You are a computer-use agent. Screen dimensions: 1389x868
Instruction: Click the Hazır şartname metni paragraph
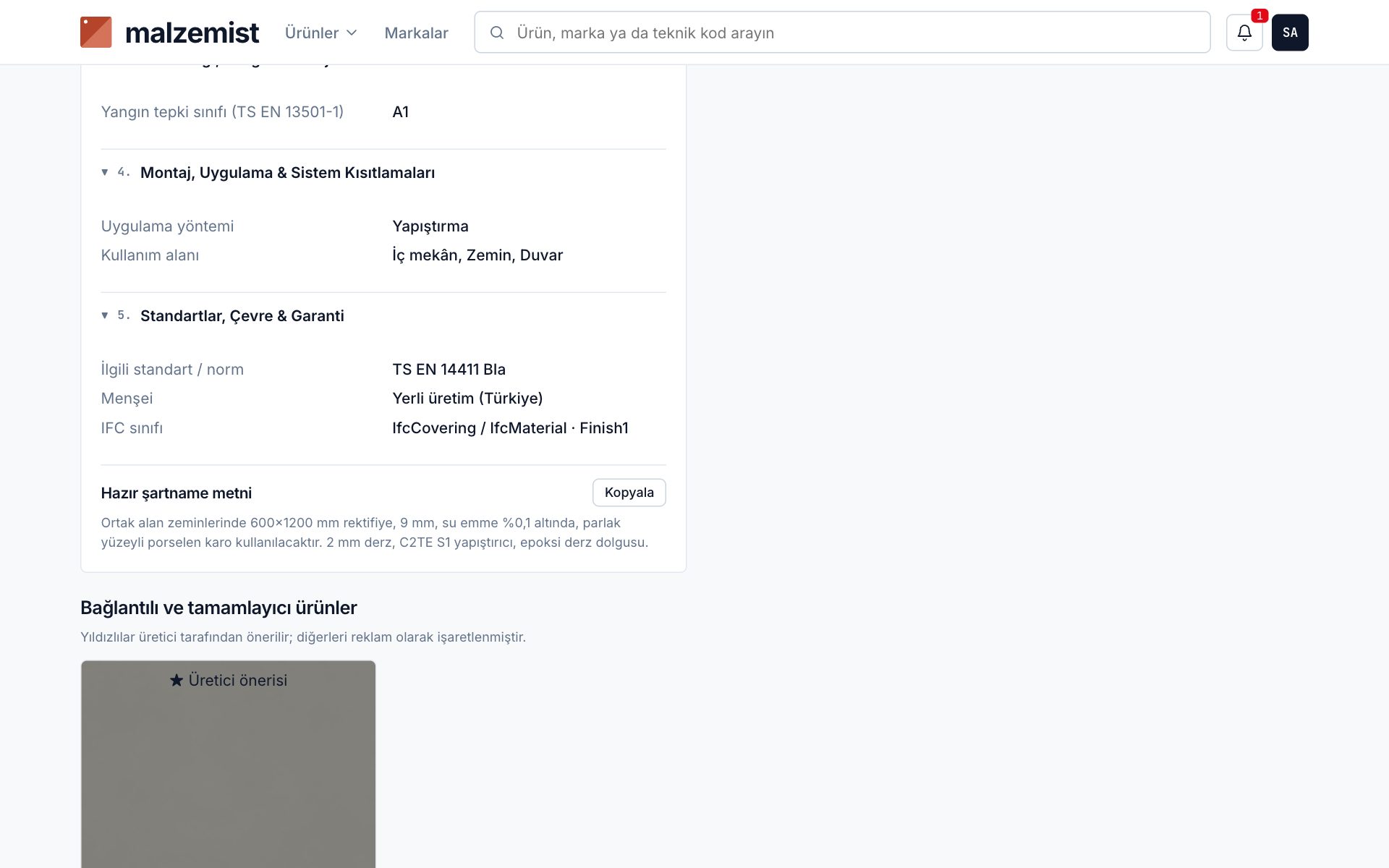(x=375, y=532)
